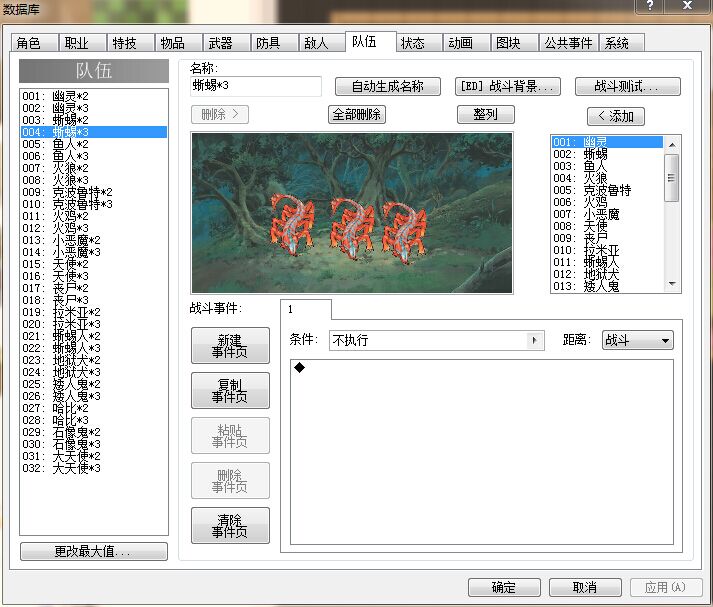The height and width of the screenshot is (607, 713).
Task: Open the 动画 tab
Action: [x=467, y=43]
